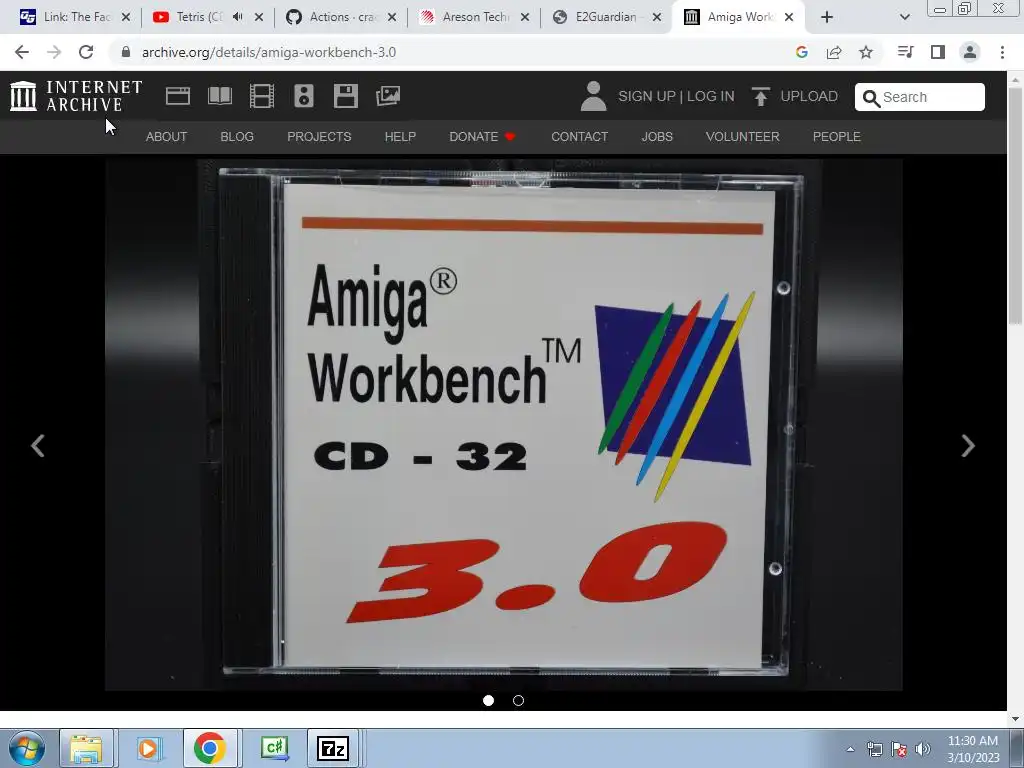Reload the page with refresh button

(x=86, y=52)
